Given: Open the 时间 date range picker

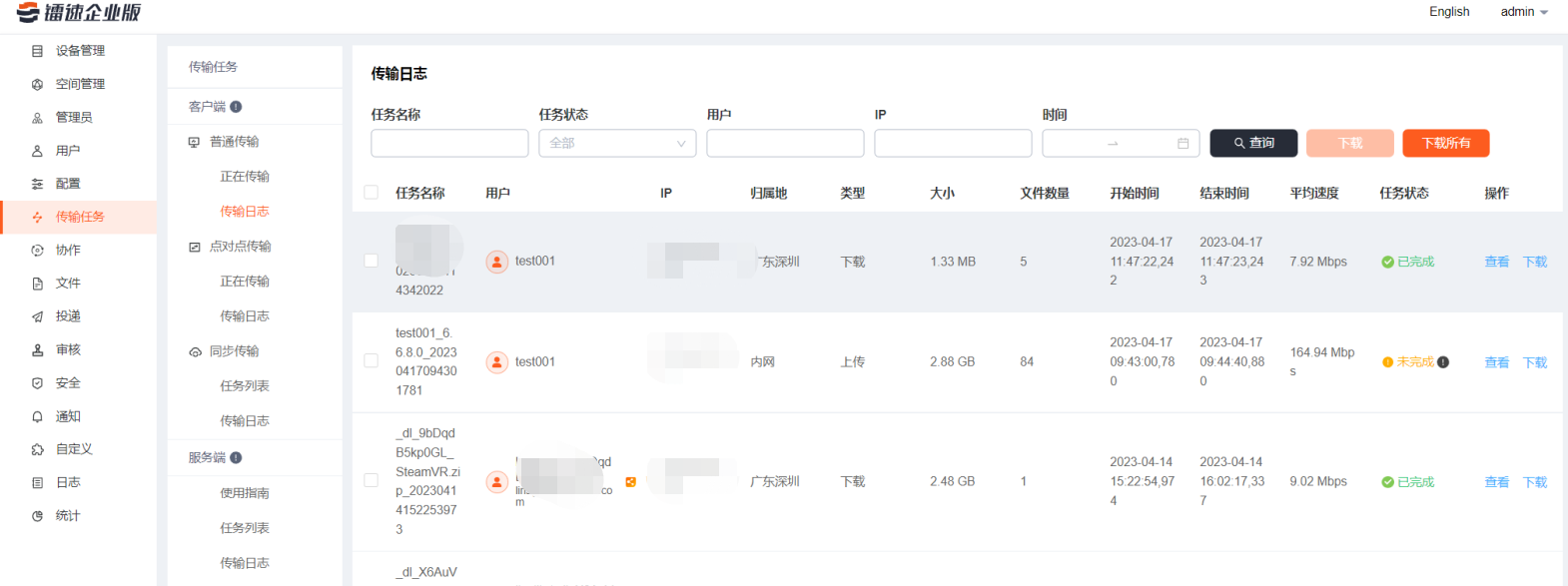Looking at the screenshot, I should pos(1121,144).
